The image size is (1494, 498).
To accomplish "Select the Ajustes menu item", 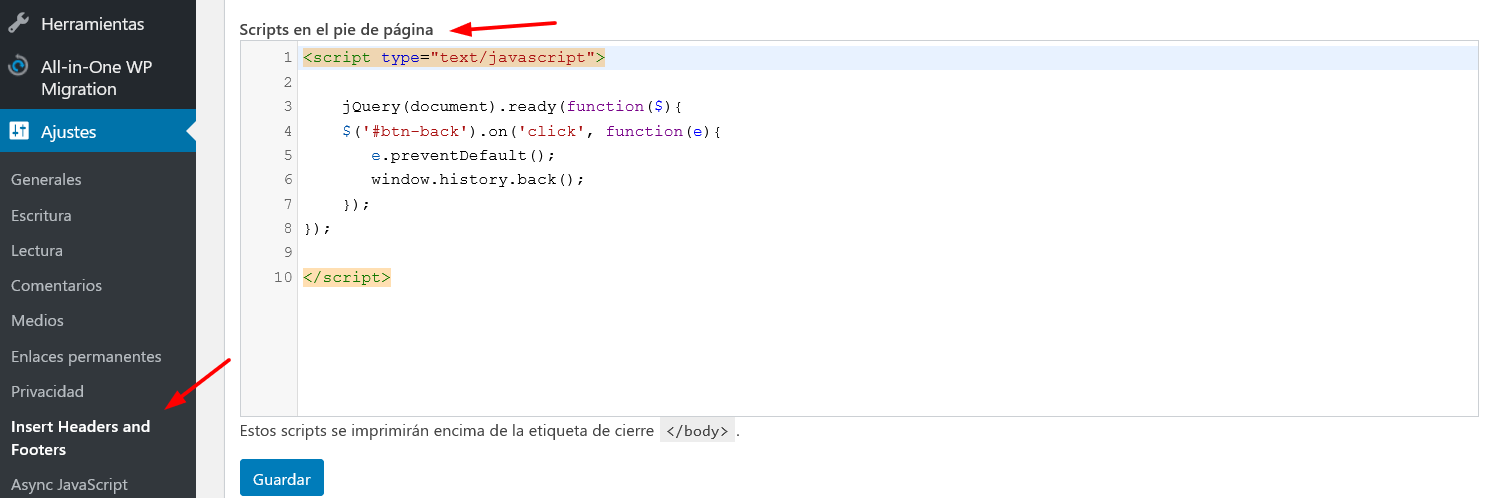I will 98,131.
